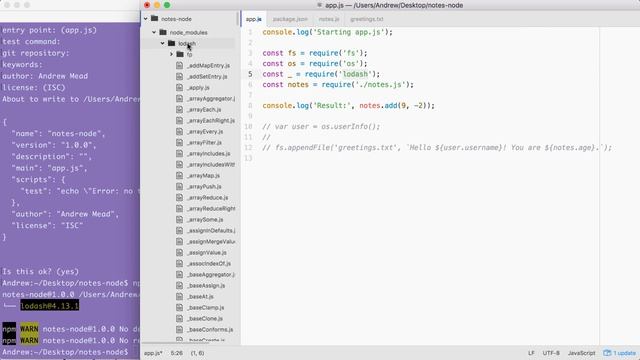The height and width of the screenshot is (360, 640).
Task: Click notes.add(9, -2) on line 8
Action: (x=395, y=106)
